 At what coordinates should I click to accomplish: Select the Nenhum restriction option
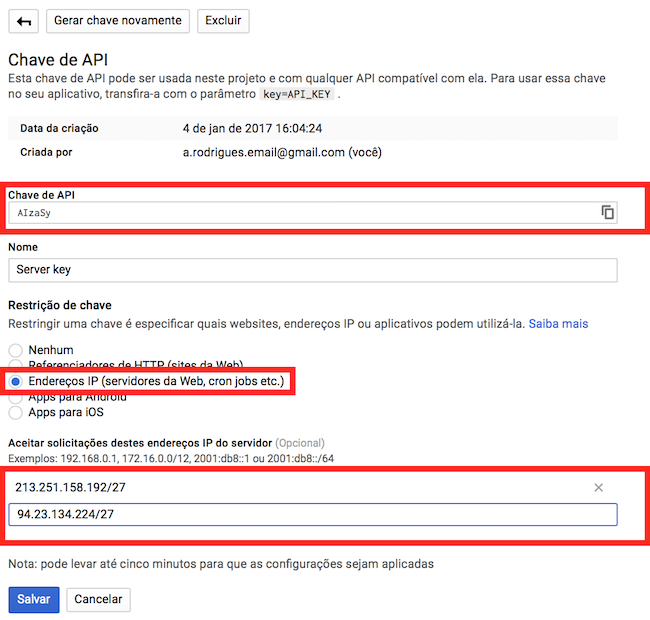(15, 350)
